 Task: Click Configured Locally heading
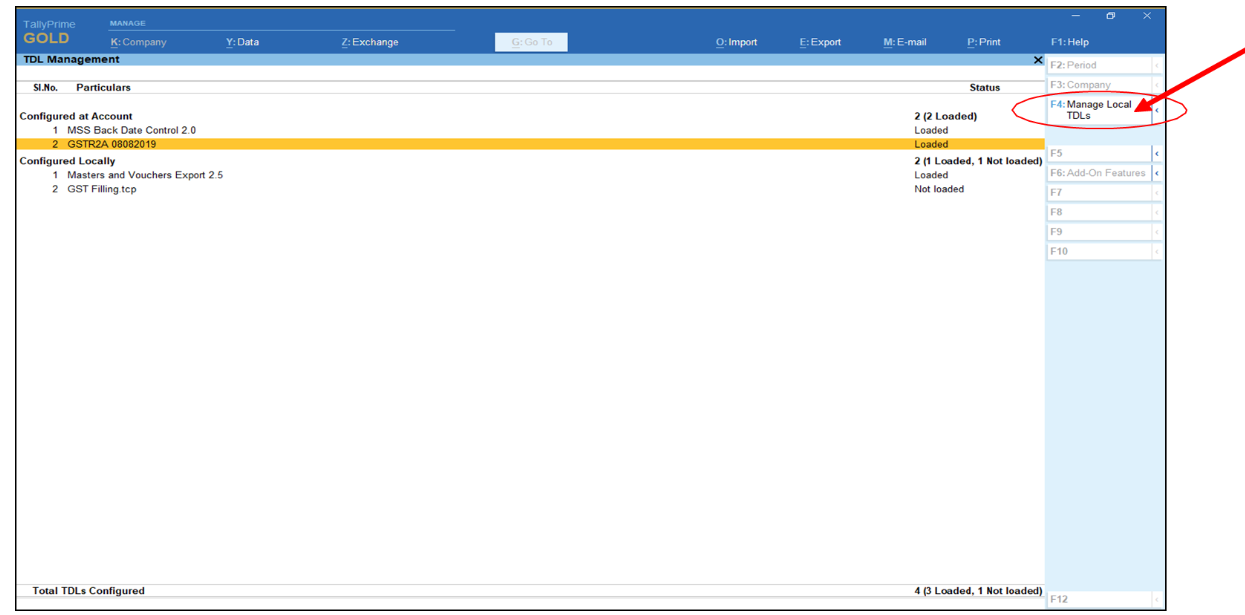click(x=67, y=161)
